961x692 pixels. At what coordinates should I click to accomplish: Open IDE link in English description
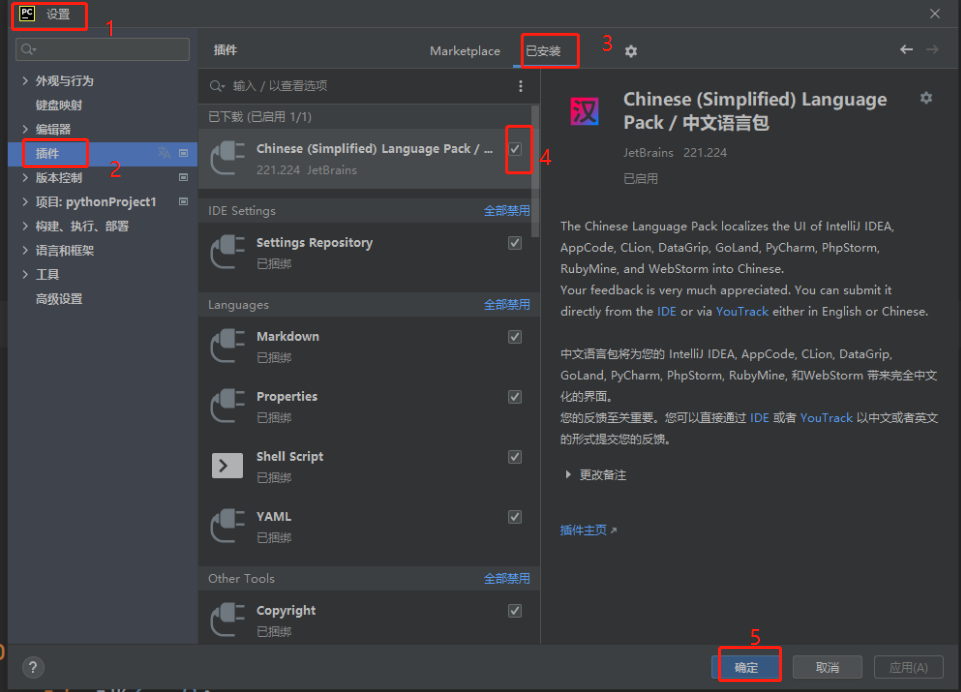(x=666, y=311)
